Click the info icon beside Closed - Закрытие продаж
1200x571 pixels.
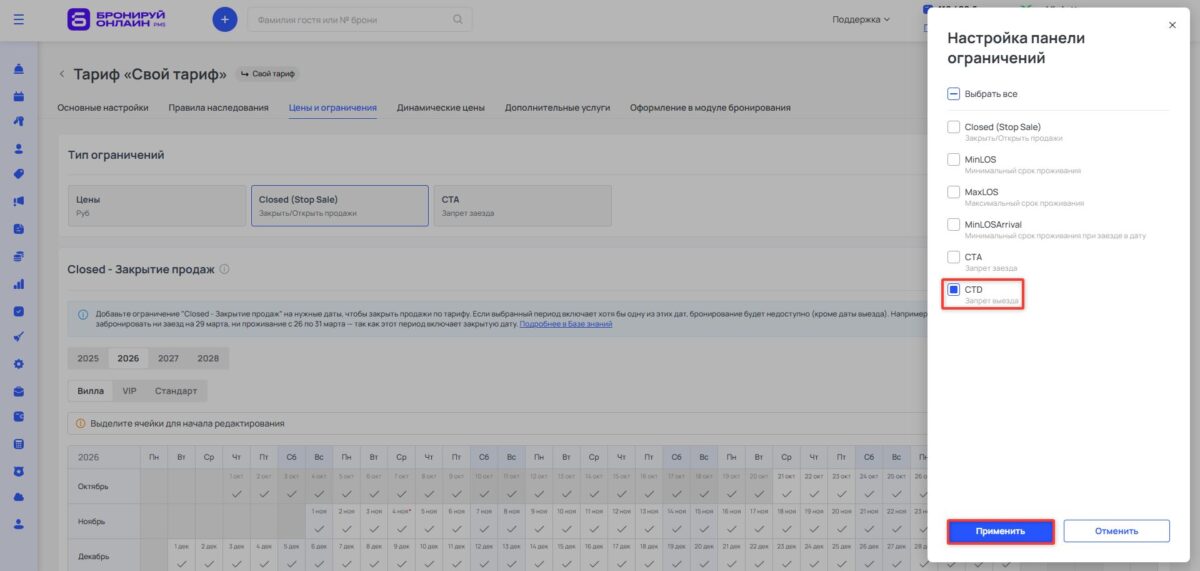click(224, 269)
